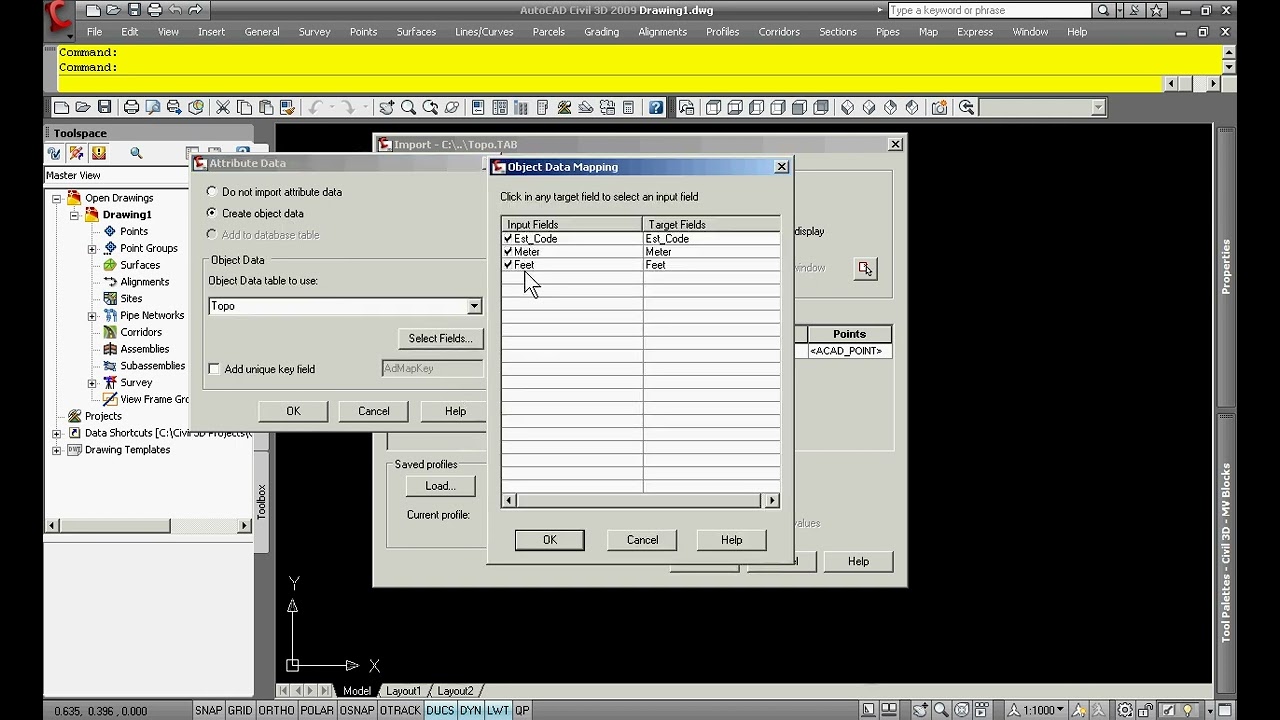Select Do not import attribute data
The image size is (1280, 720).
[x=211, y=191]
